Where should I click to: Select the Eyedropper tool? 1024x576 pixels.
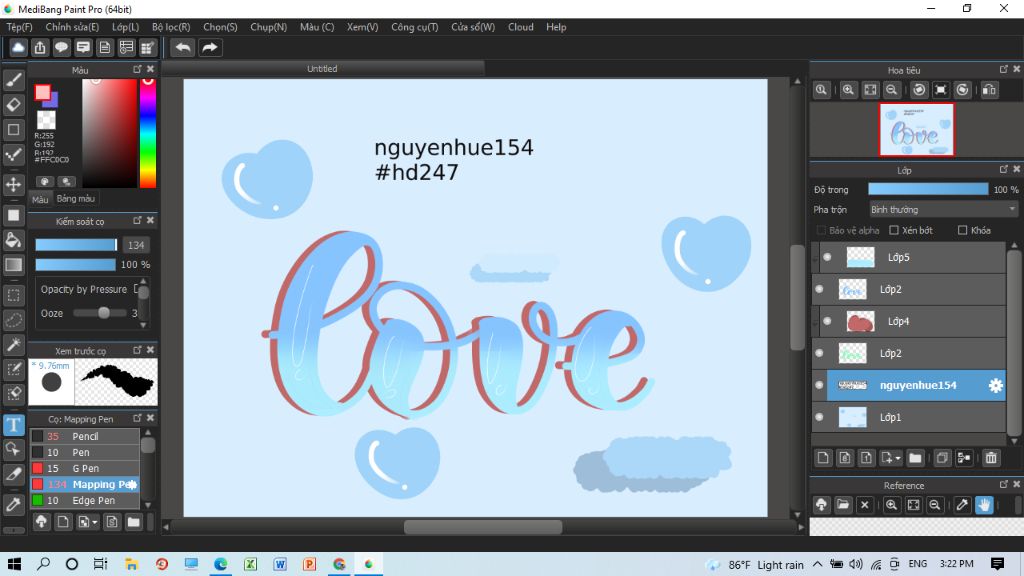14,504
